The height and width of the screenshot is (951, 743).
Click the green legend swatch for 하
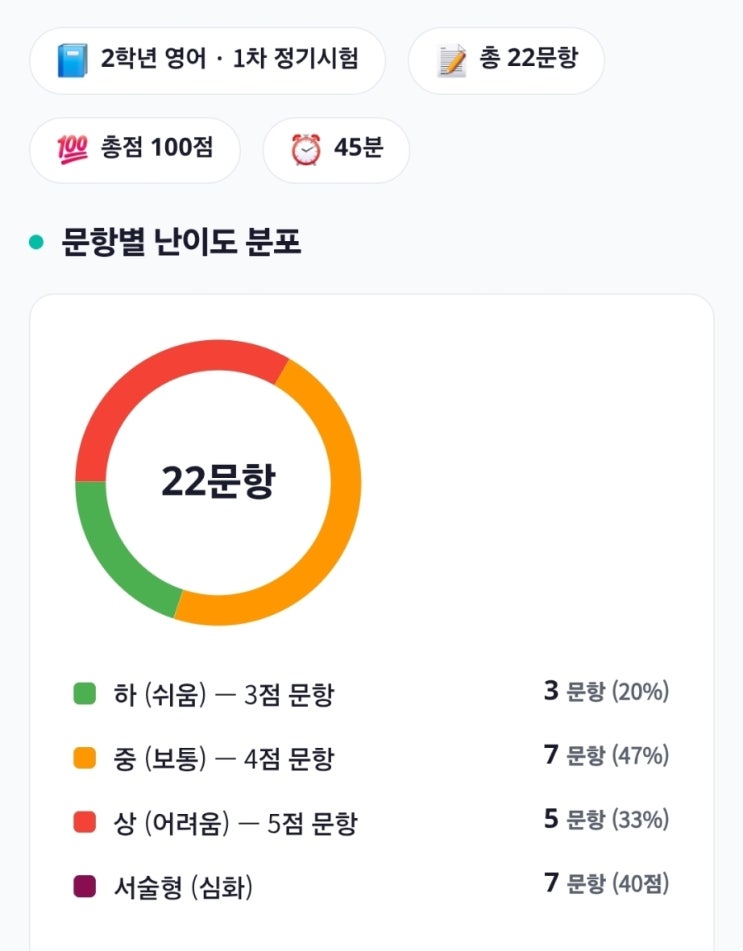85,693
